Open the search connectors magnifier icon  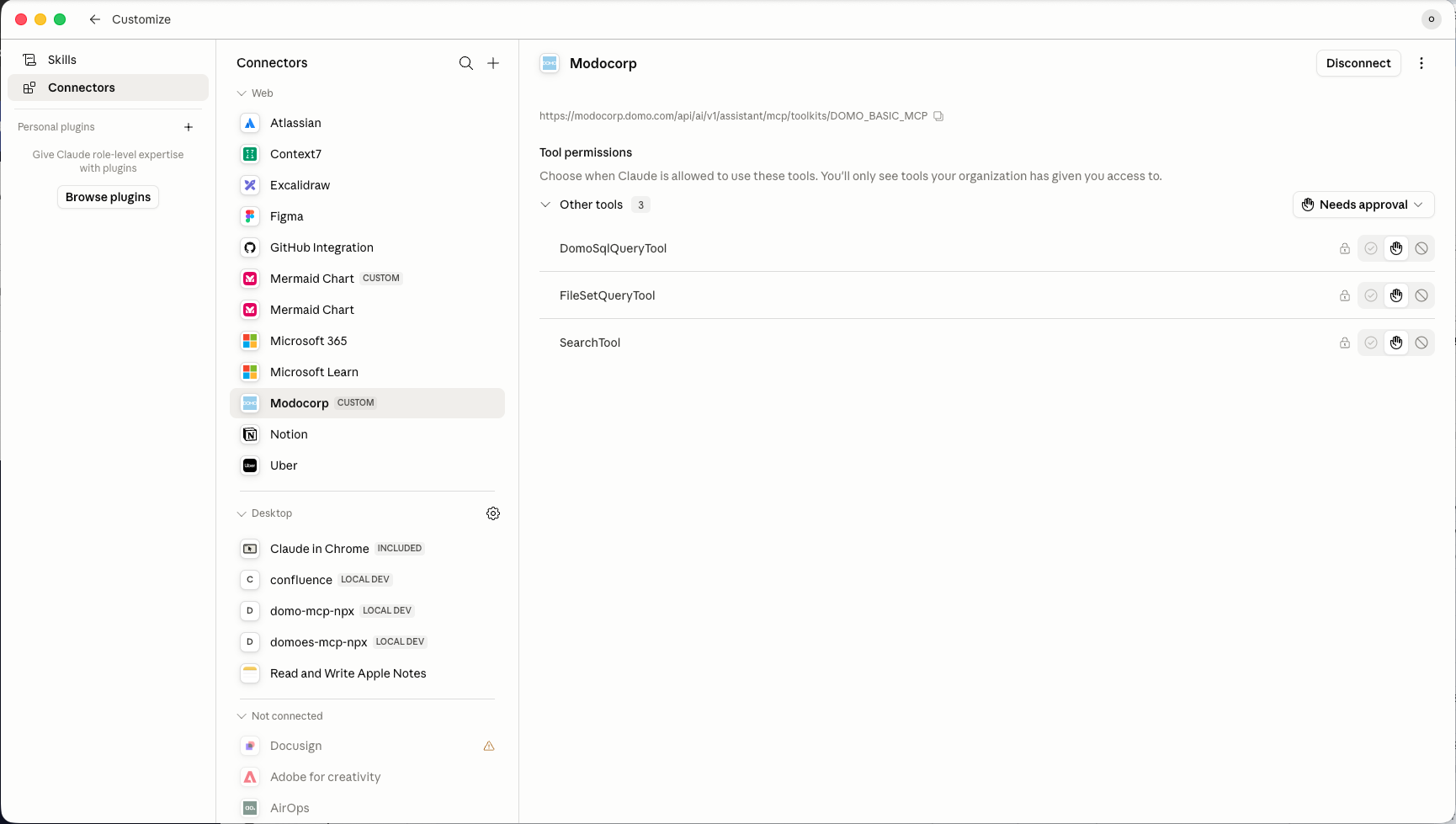466,63
